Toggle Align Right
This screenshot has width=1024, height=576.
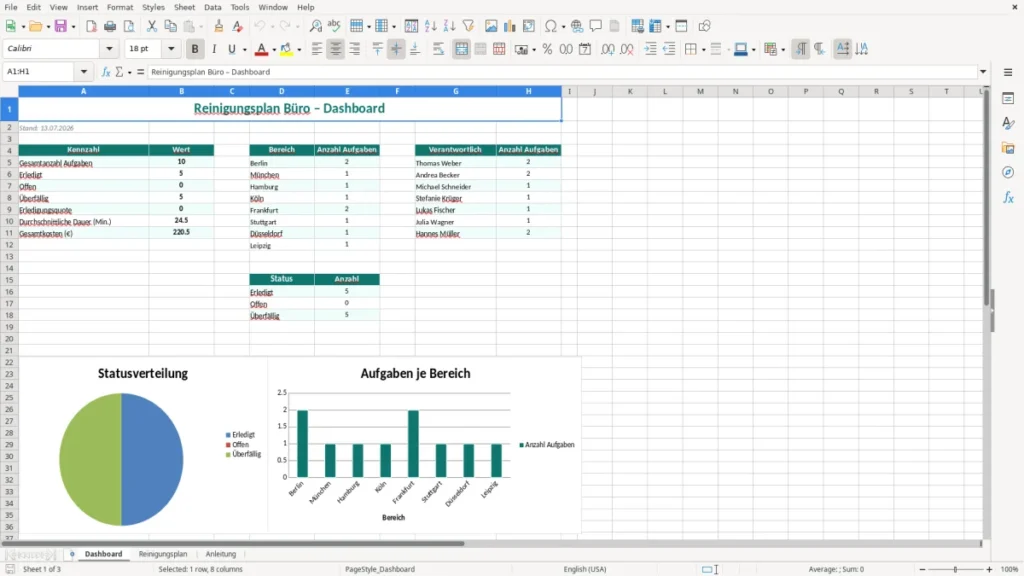click(355, 49)
